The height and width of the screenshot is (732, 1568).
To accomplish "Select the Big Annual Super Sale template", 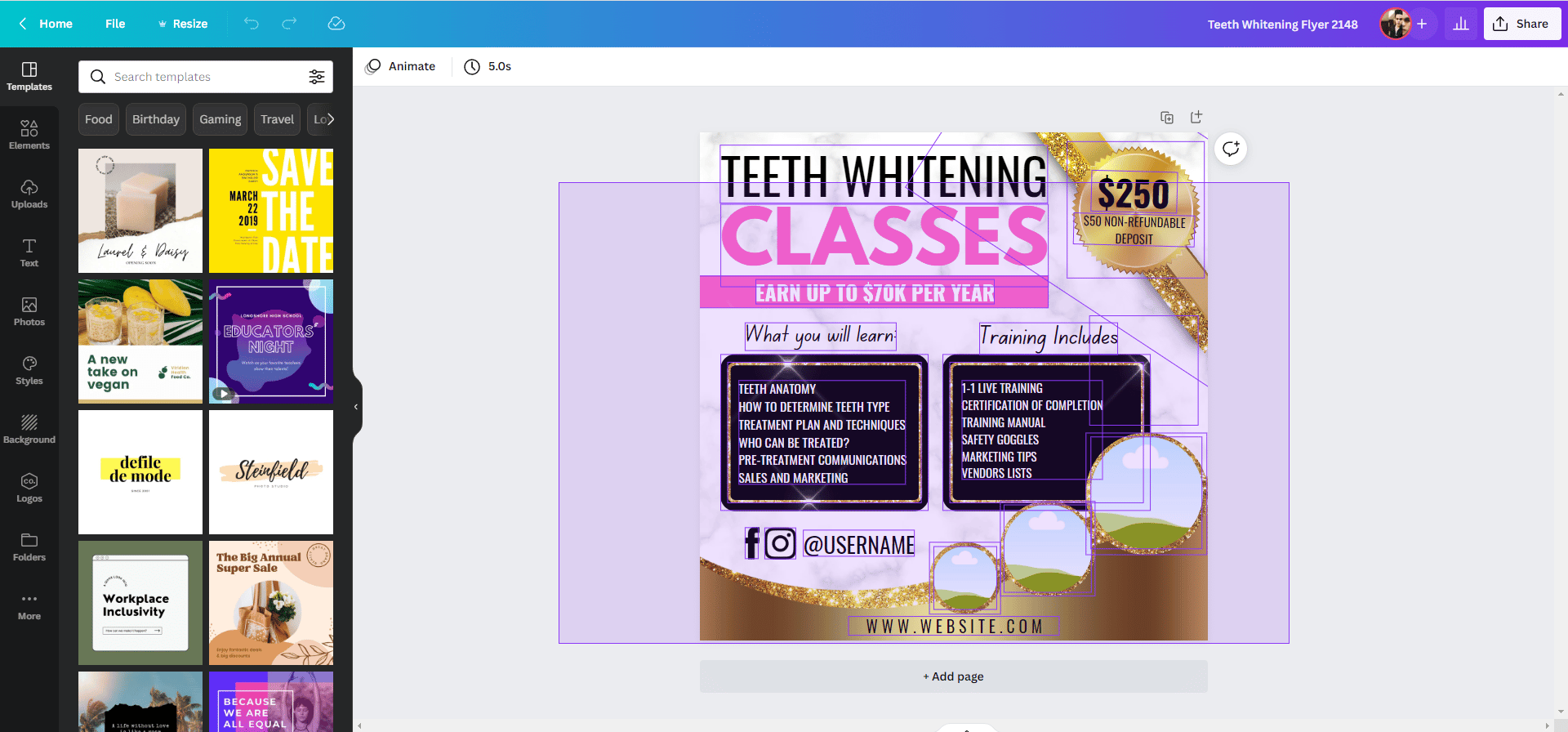I will pyautogui.click(x=271, y=603).
